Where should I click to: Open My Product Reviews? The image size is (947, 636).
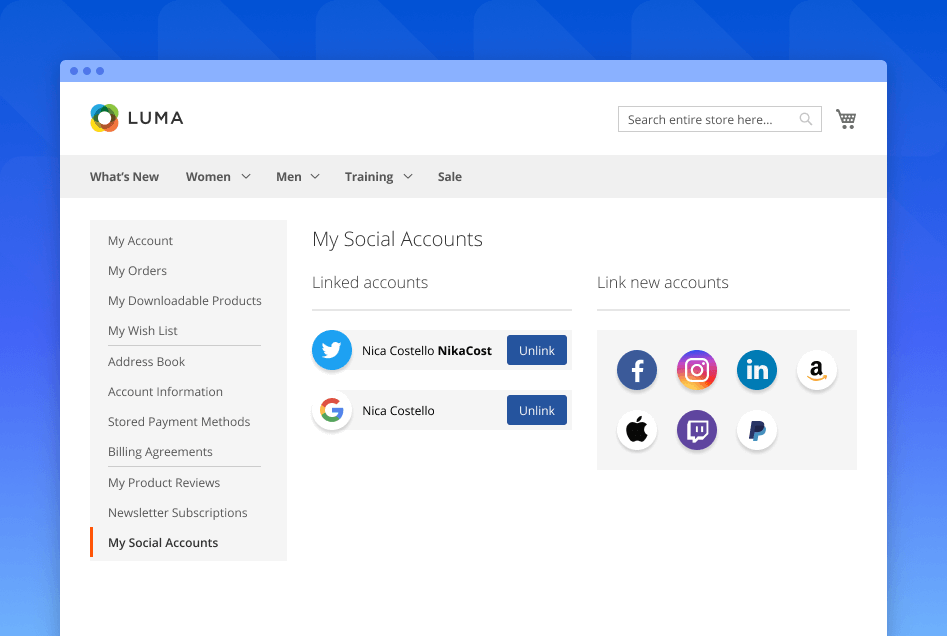pyautogui.click(x=164, y=483)
